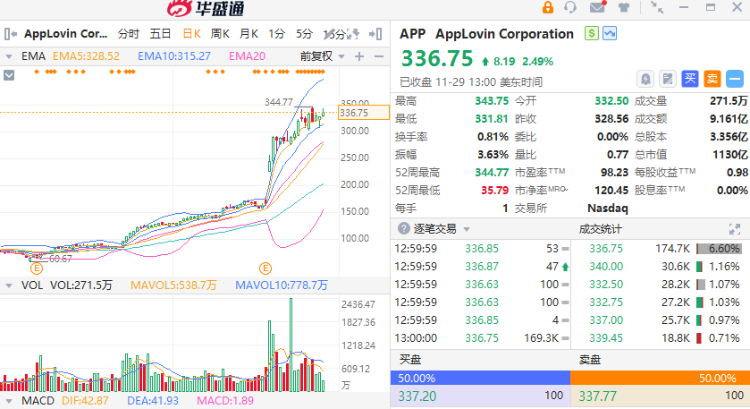Select the 1分 chart tab
Image resolution: width=750 pixels, height=409 pixels.
[276, 34]
